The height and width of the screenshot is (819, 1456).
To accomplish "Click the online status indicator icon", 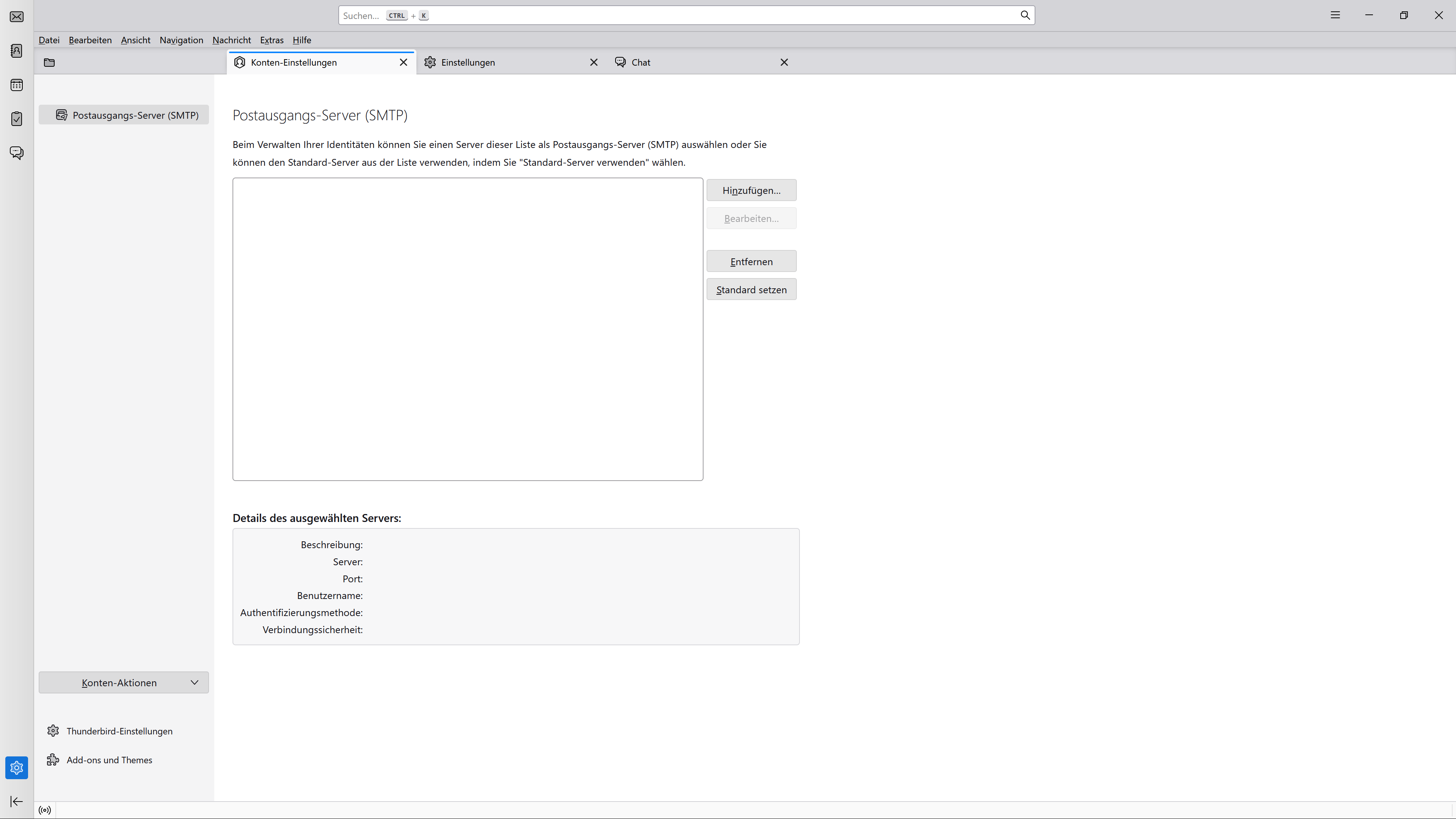I will tap(45, 810).
